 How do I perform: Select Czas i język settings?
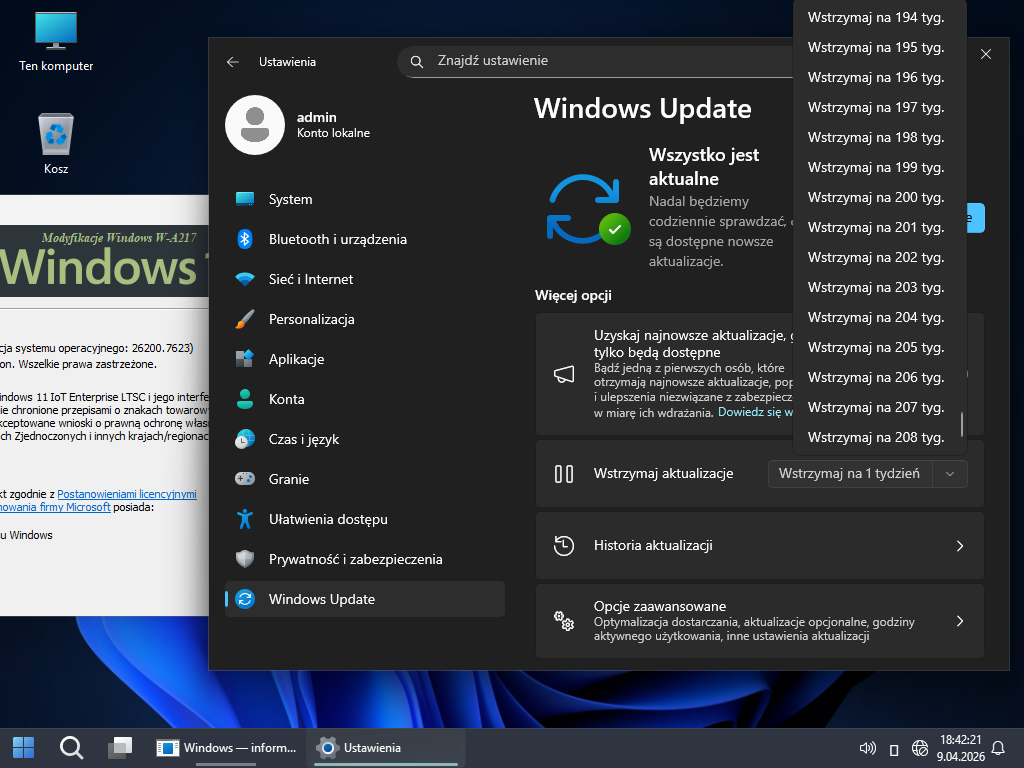tap(303, 439)
